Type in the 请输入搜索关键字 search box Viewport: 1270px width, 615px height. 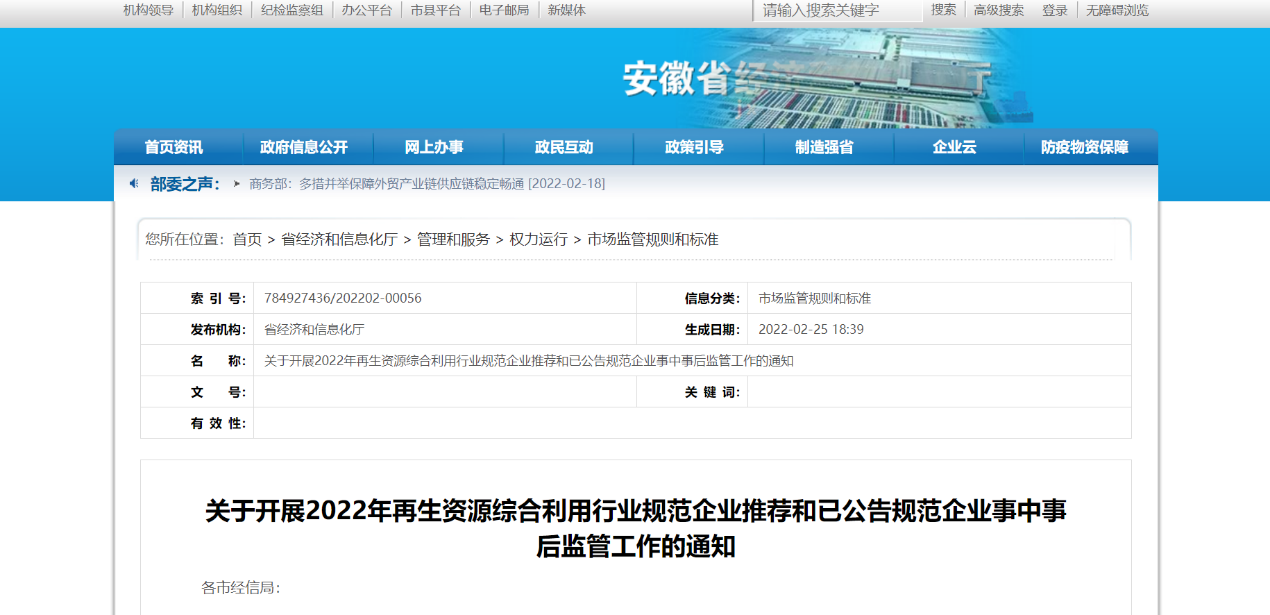(x=838, y=10)
